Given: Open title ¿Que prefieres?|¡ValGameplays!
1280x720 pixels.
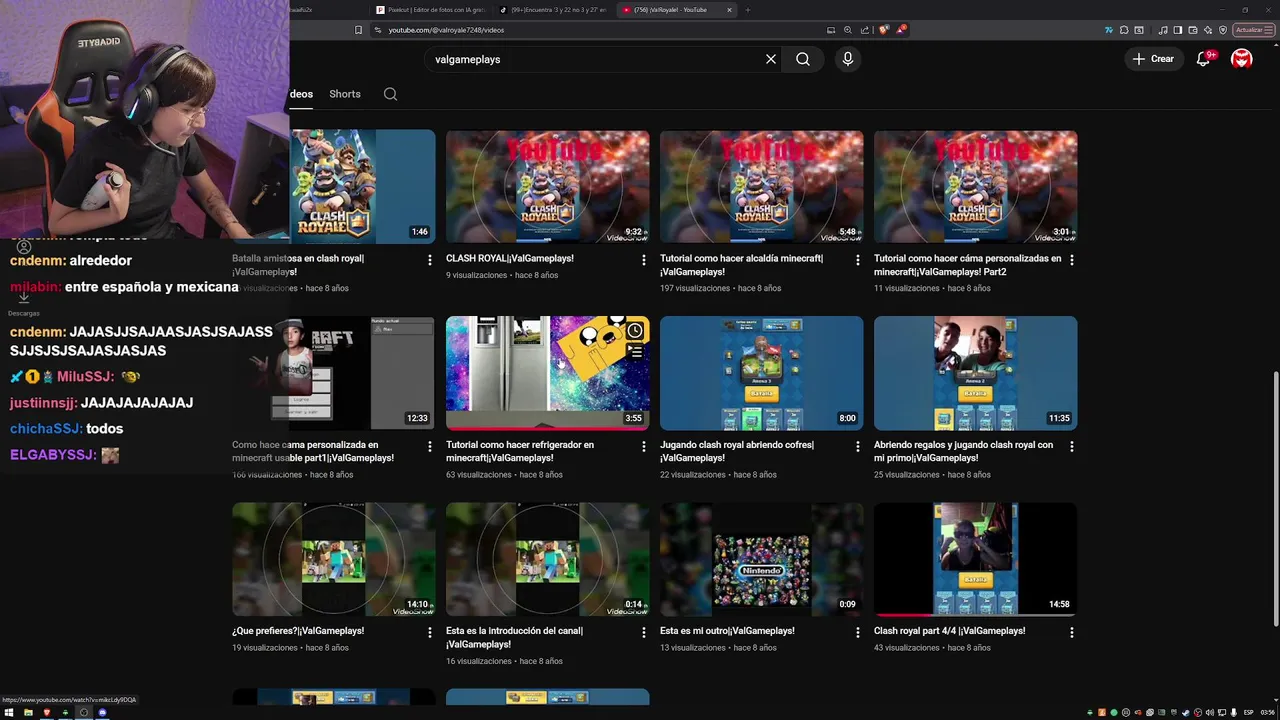Looking at the screenshot, I should point(298,631).
